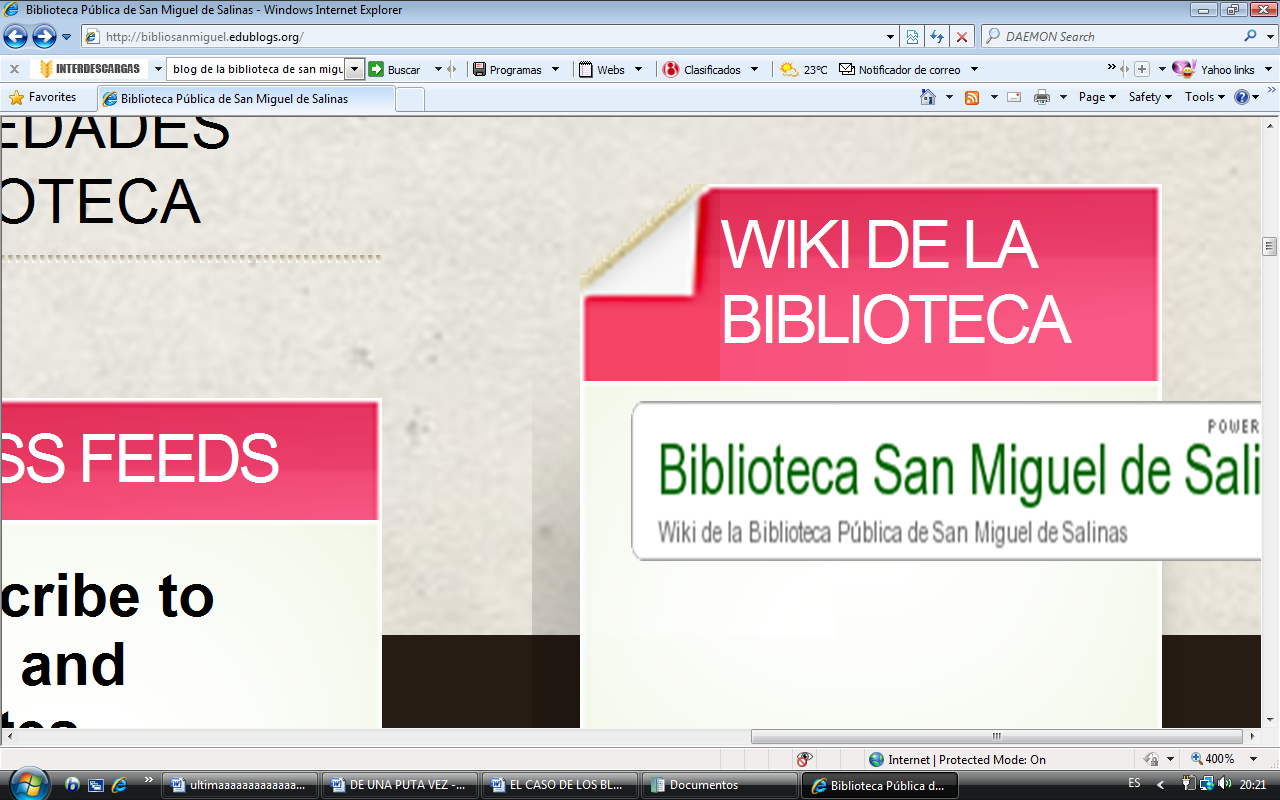Switch to 'DE UNA PUTA VEZ' taskbar window
Image resolution: width=1280 pixels, height=800 pixels.
pos(400,785)
